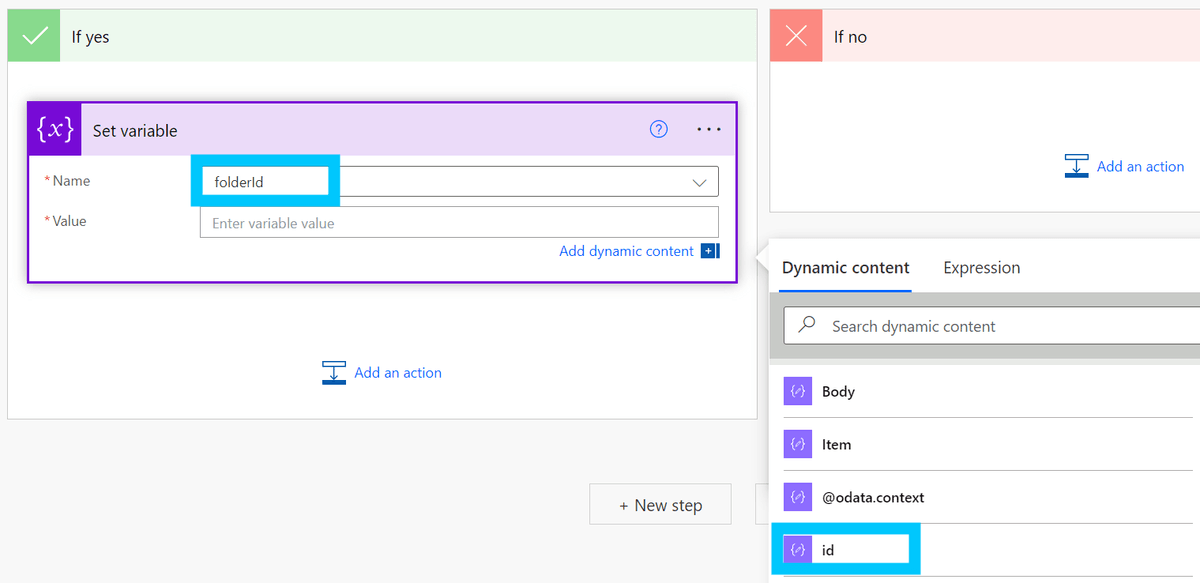This screenshot has height=583, width=1200.
Task: Click the + New step button
Action: [x=660, y=504]
